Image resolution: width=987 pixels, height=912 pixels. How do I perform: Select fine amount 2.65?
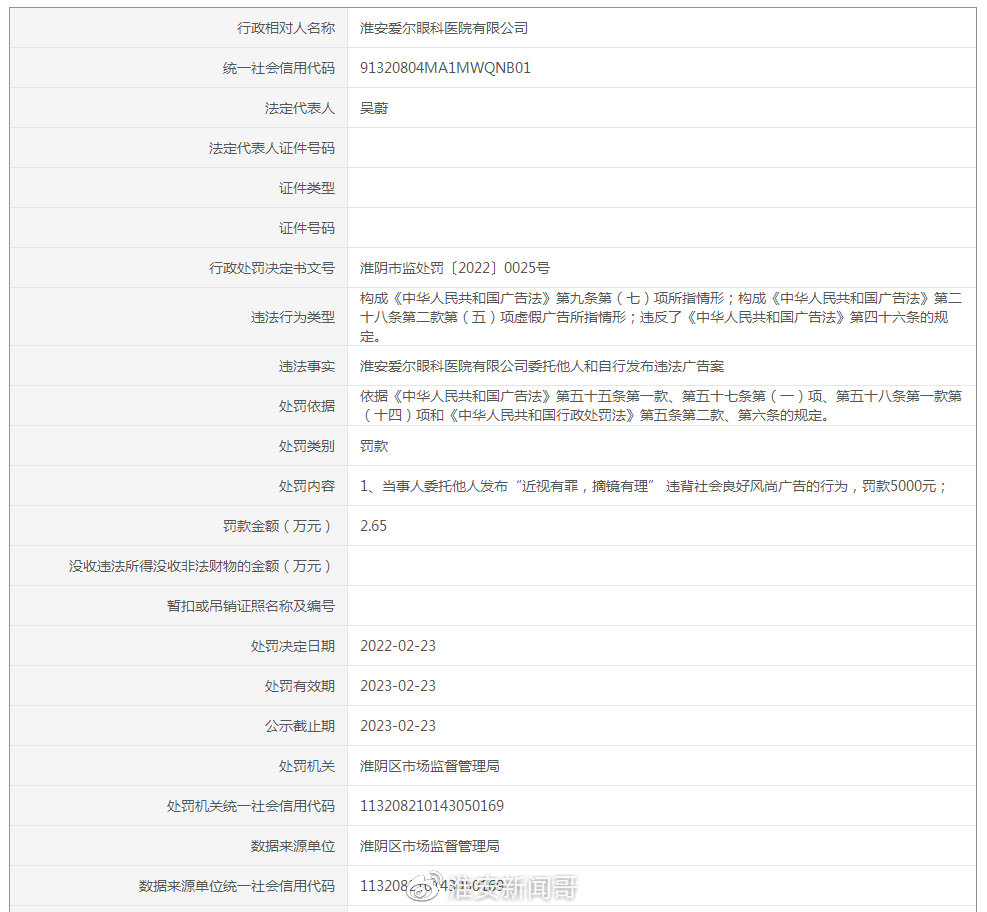point(373,526)
